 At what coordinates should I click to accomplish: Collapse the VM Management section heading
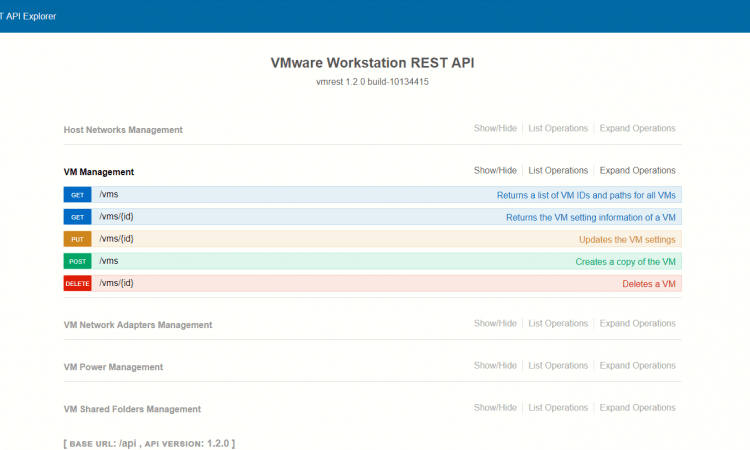click(x=99, y=172)
